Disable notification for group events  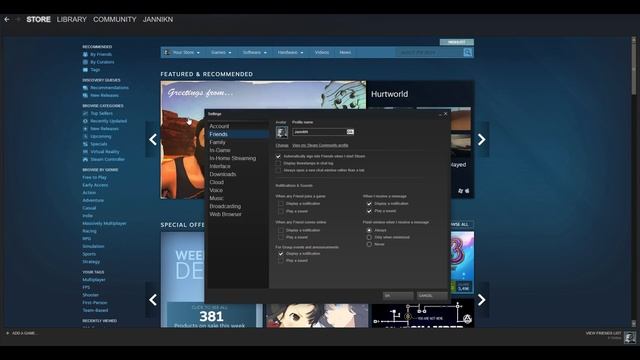coord(281,253)
